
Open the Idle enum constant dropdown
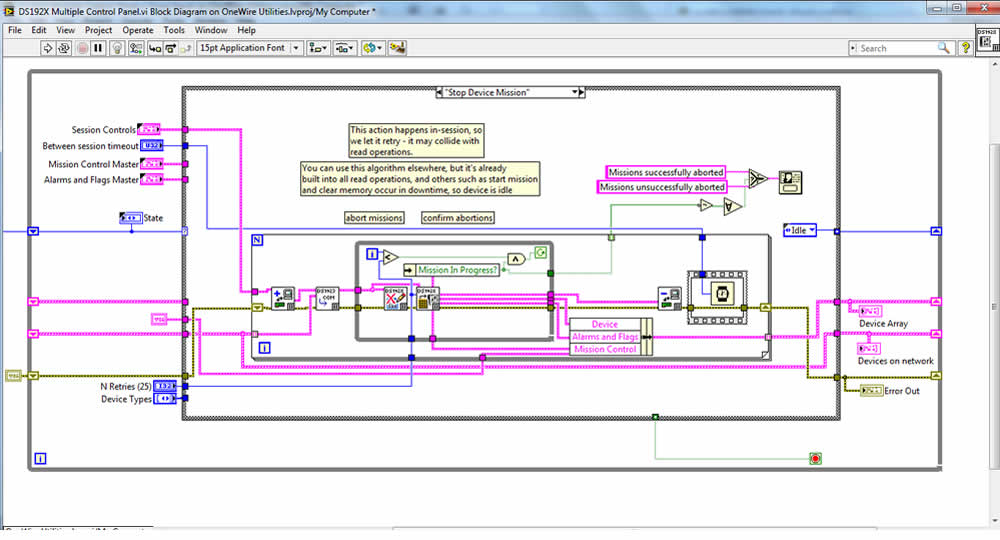800,230
